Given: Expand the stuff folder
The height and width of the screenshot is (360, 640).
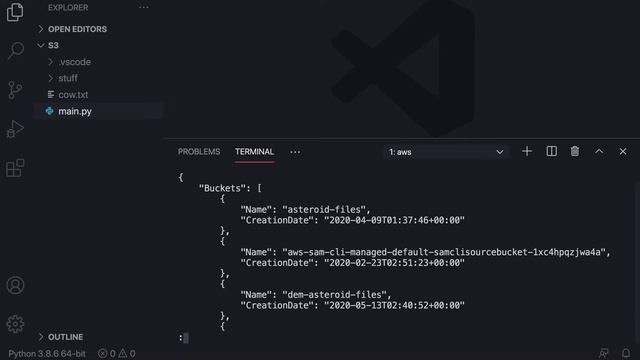Looking at the screenshot, I should [63, 78].
